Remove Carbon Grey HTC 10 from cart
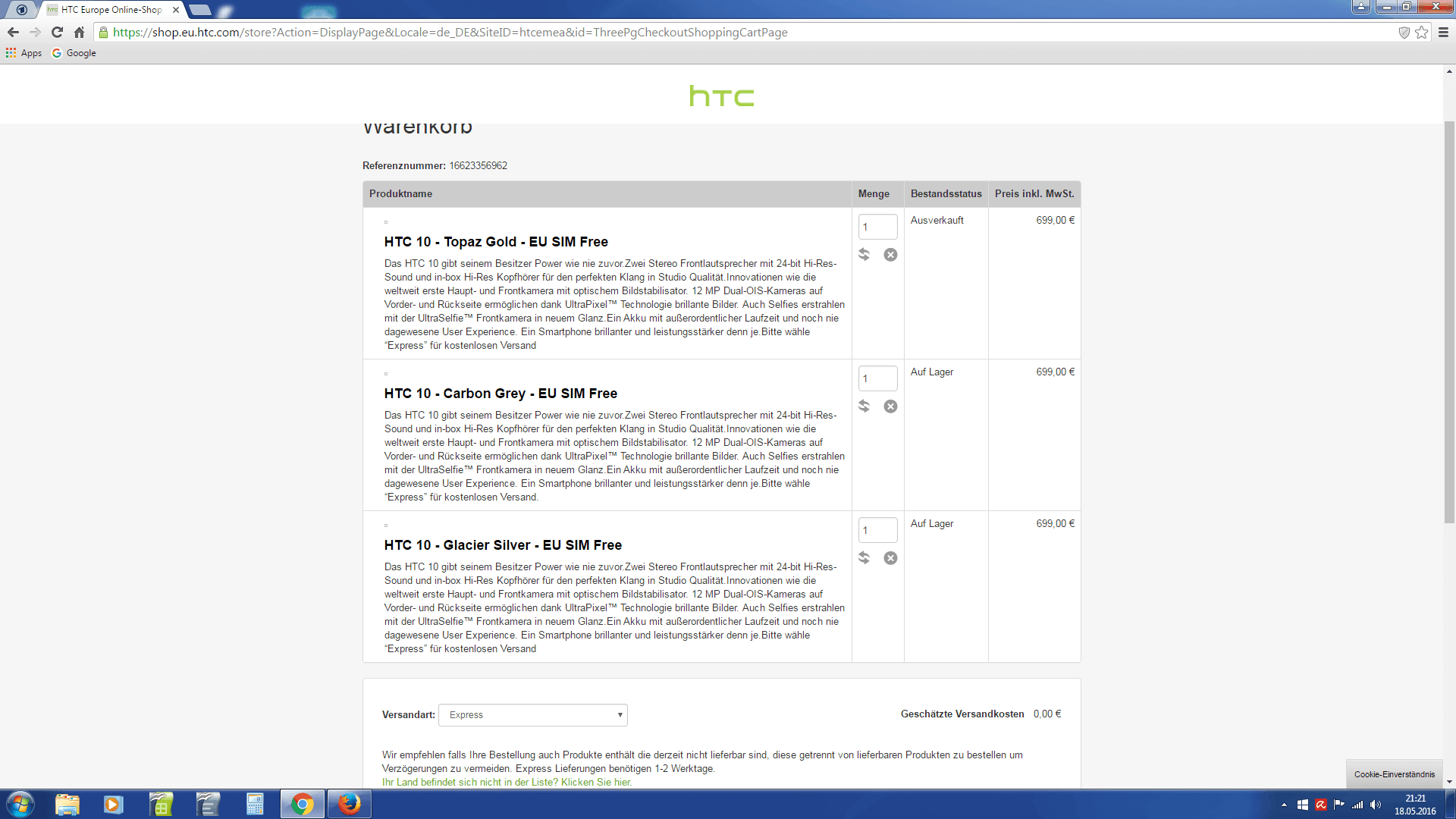The height and width of the screenshot is (819, 1456). coord(890,406)
